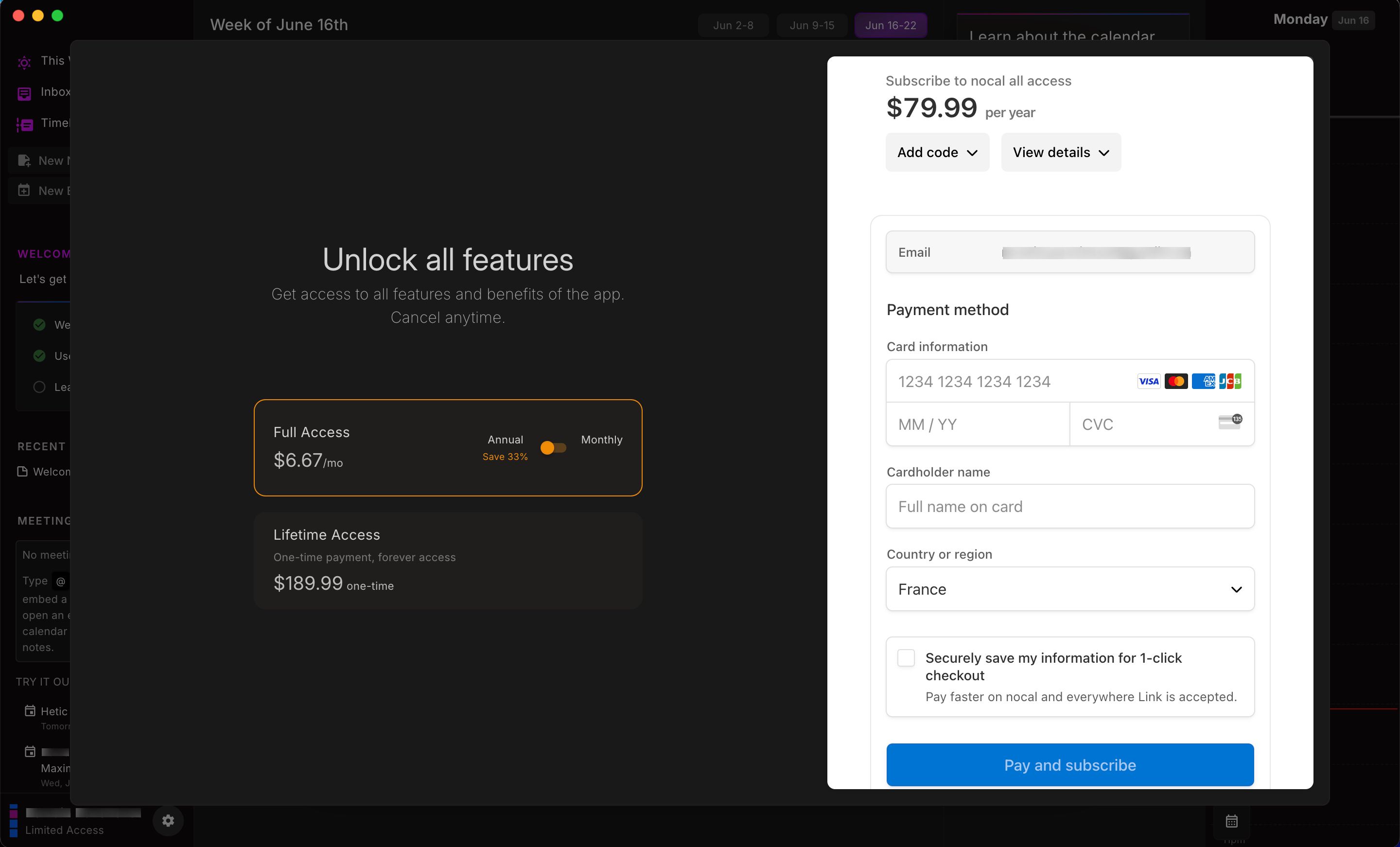Click the CVC input field
This screenshot has width=1400, height=847.
(x=1162, y=424)
